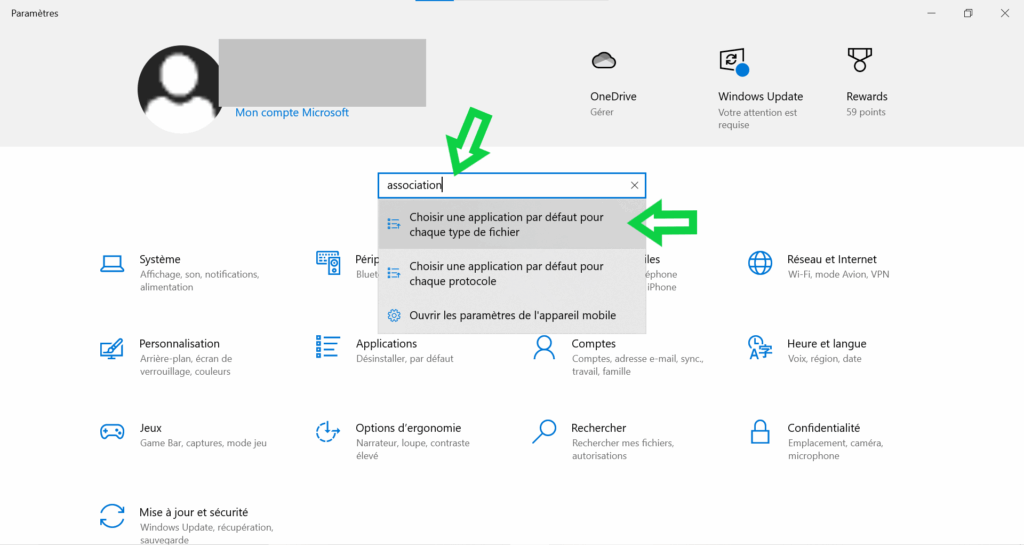The height and width of the screenshot is (545, 1024).
Task: Open Mise à jour et sécurité icon
Action: tap(111, 516)
